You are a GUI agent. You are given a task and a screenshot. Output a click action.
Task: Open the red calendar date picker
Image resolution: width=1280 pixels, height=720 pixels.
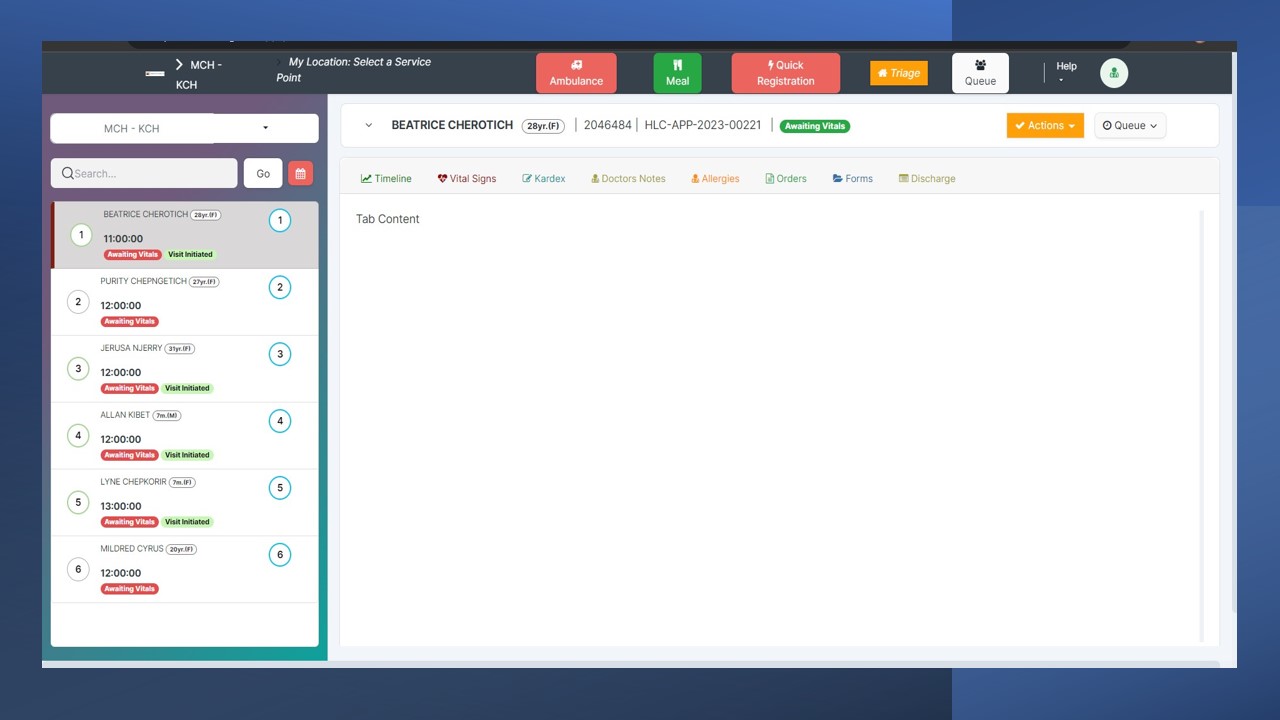pos(300,173)
